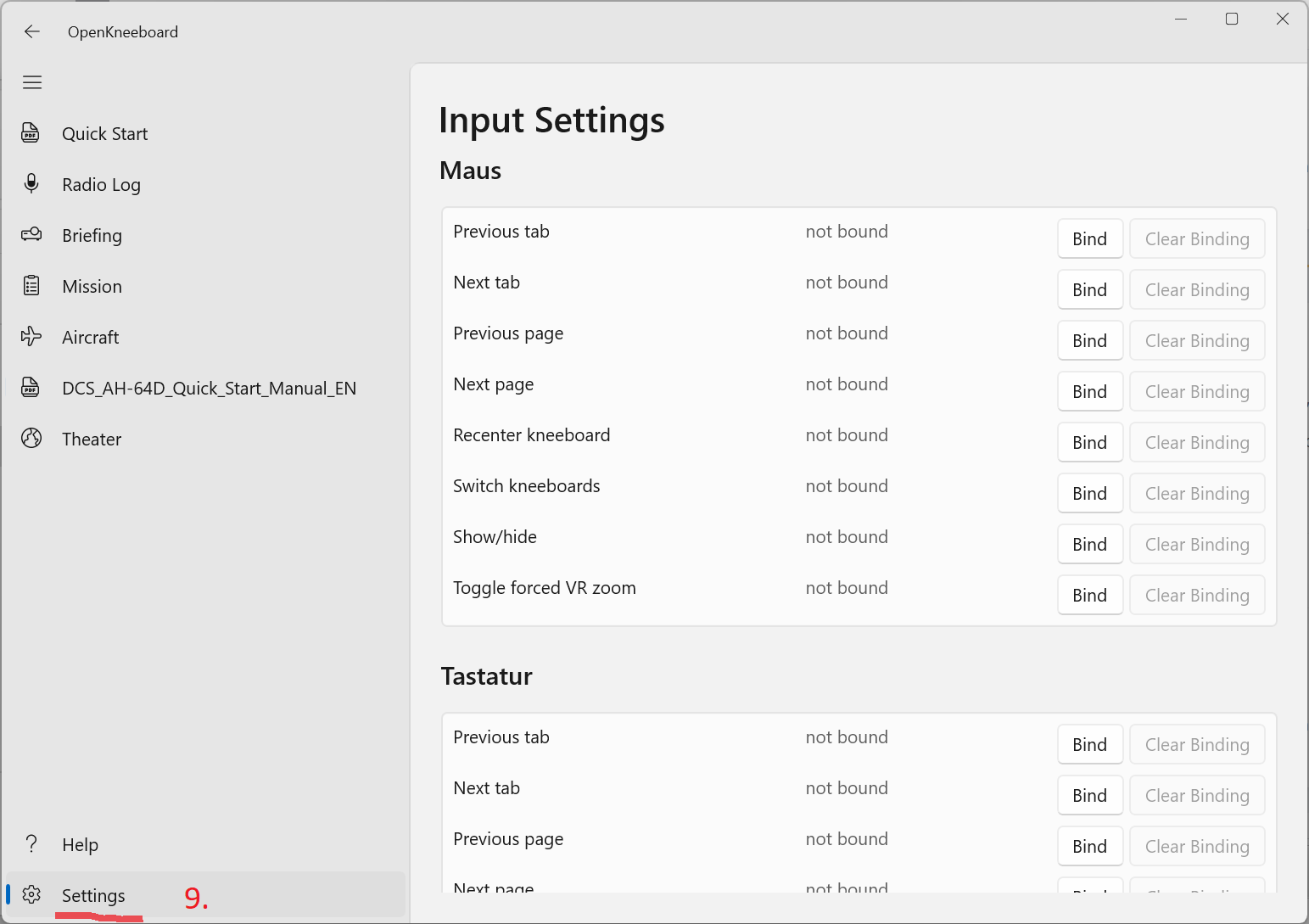Clear Binding for Maus Show/hide

(x=1197, y=544)
